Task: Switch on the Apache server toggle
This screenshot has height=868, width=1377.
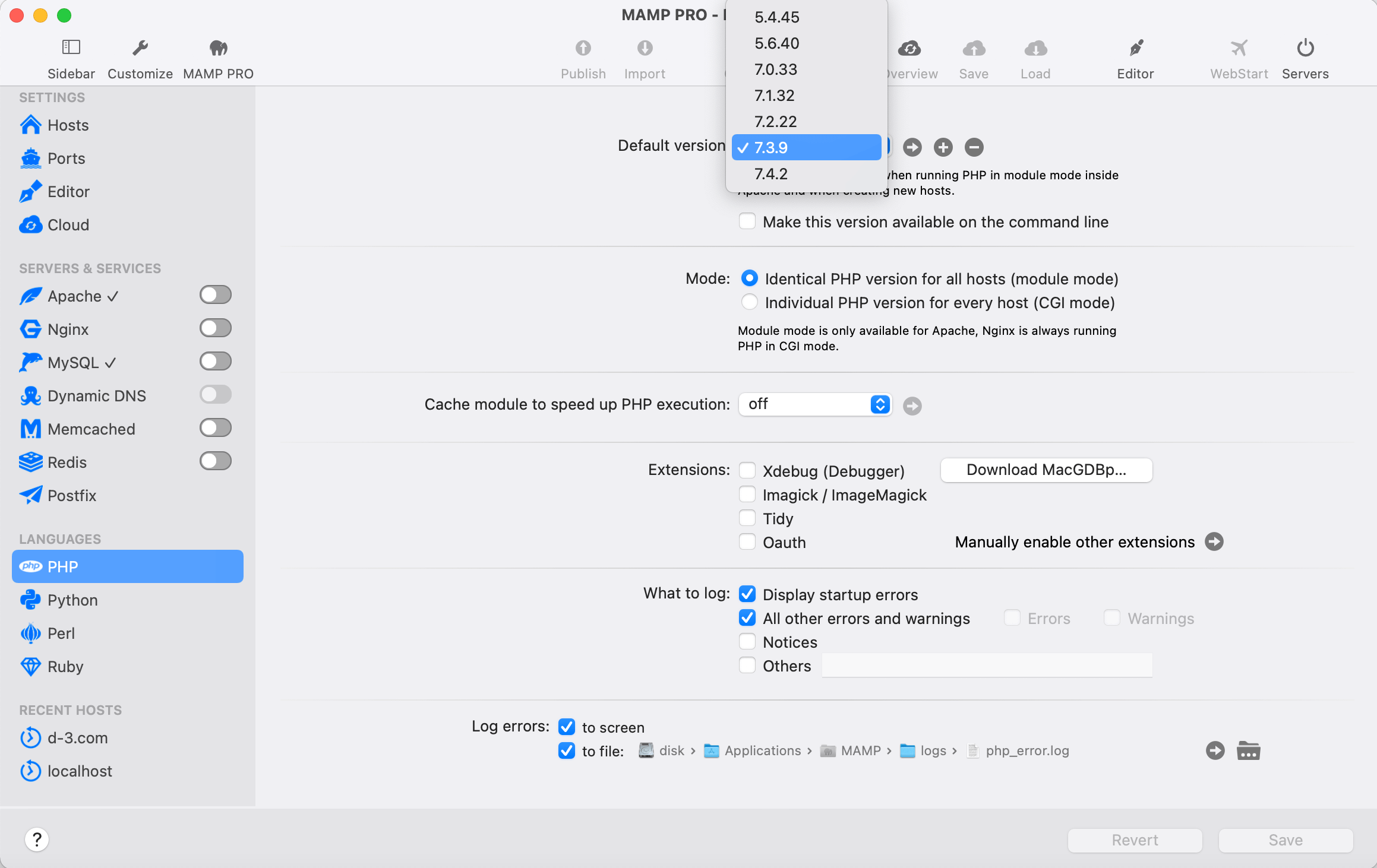Action: [215, 295]
